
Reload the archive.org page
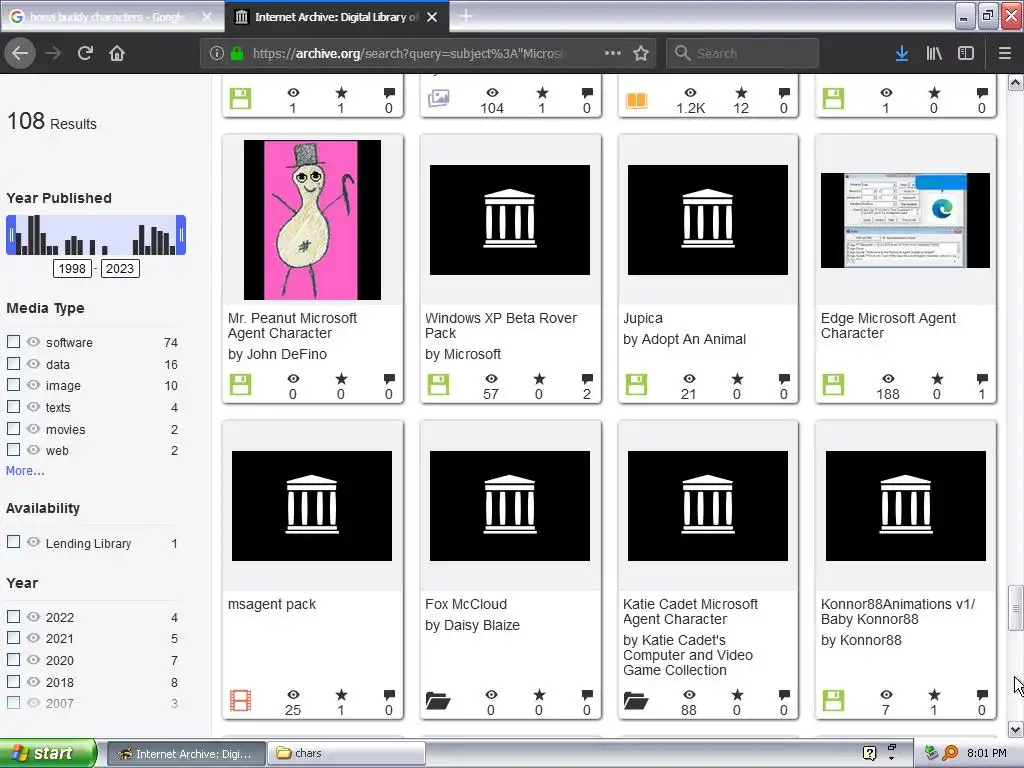tap(85, 53)
